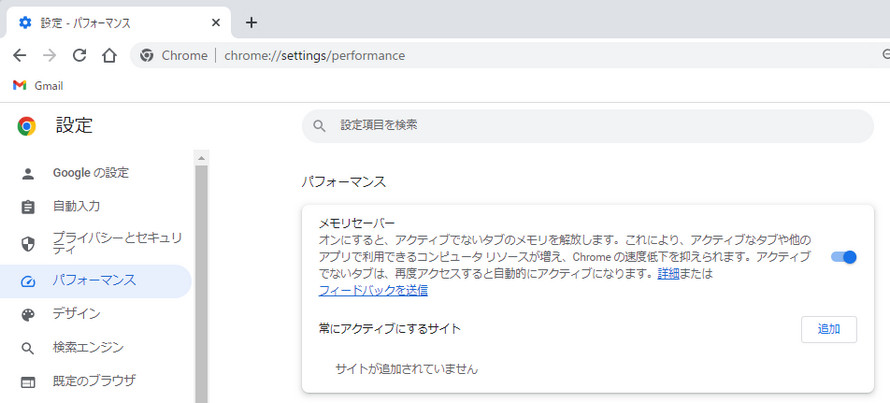Open Google の設定 in sidebar
This screenshot has height=403, width=890.
(90, 173)
